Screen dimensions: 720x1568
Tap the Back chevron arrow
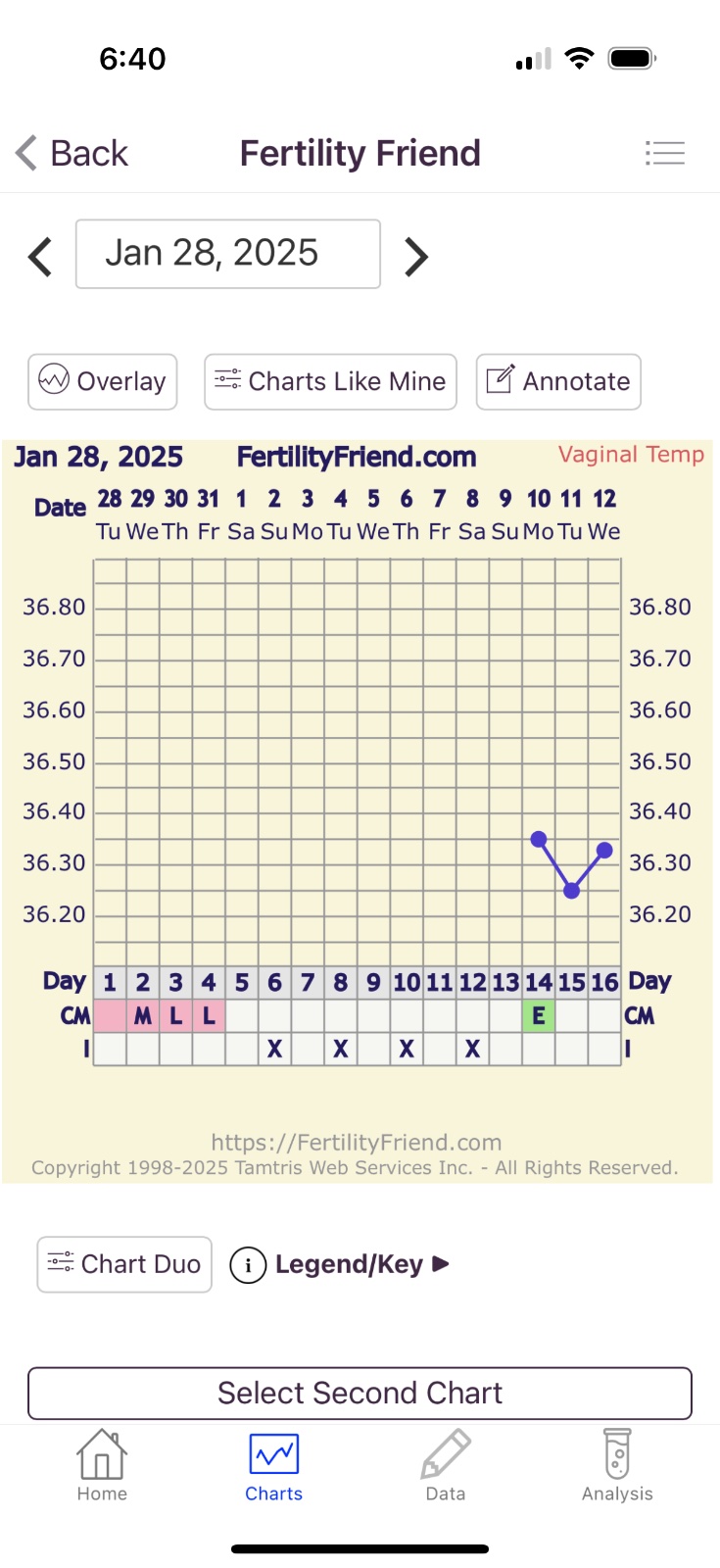click(27, 153)
